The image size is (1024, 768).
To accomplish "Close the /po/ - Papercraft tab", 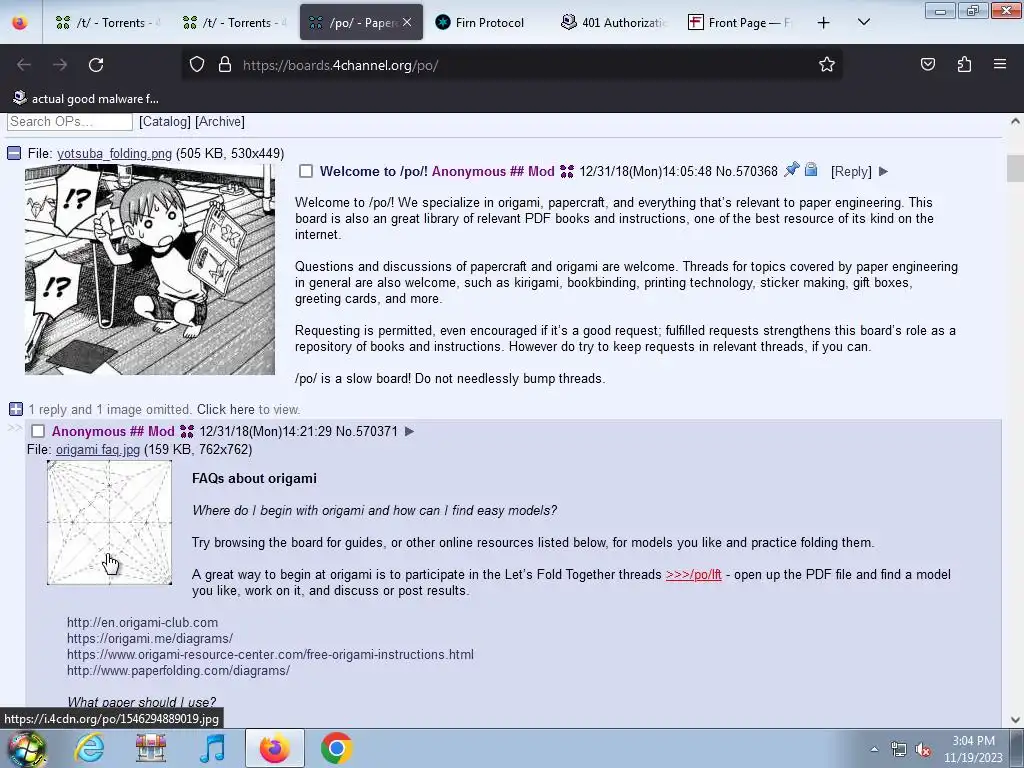I will (x=407, y=22).
